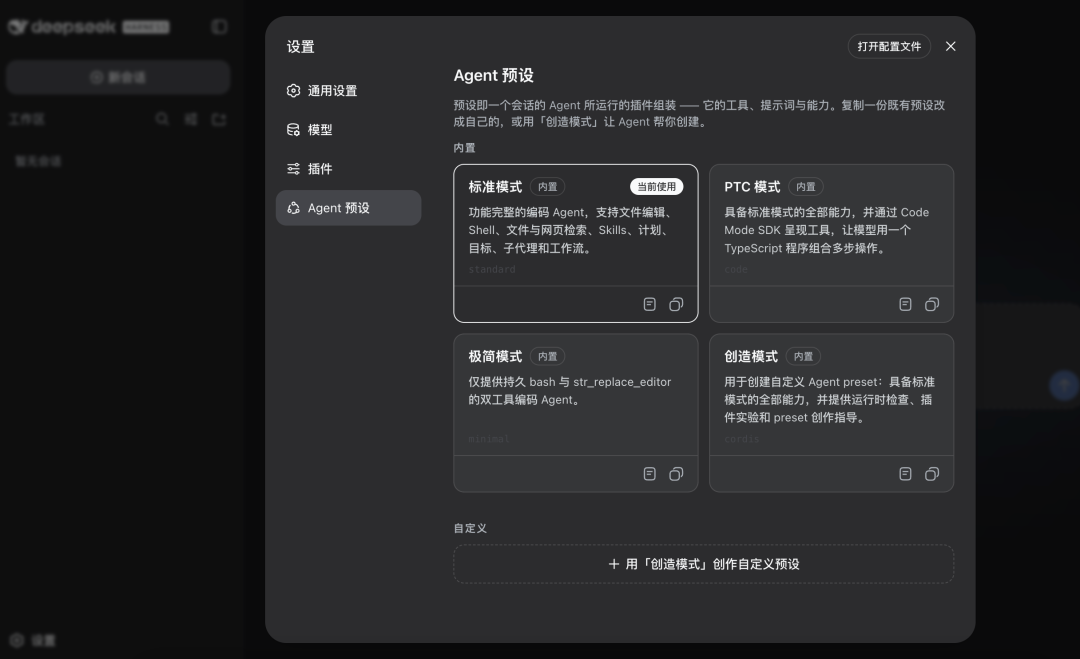Click the settings entry at sidebar bottom
1080x659 pixels.
[x=33, y=640]
